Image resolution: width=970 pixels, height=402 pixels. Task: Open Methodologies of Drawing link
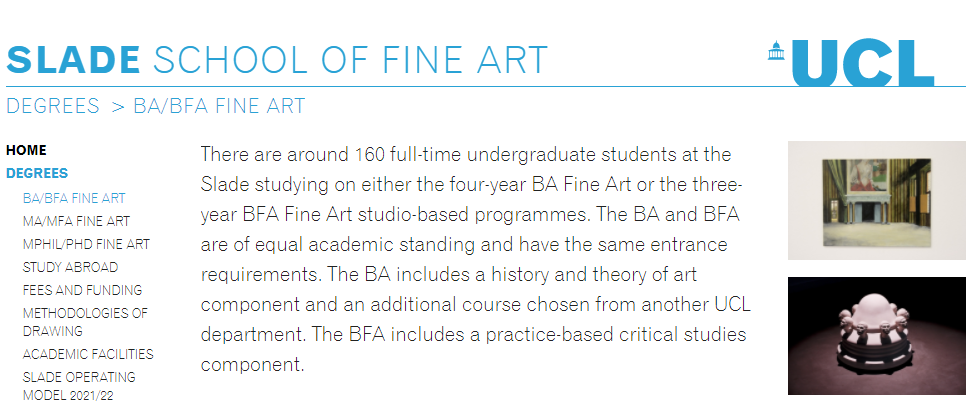coord(85,322)
